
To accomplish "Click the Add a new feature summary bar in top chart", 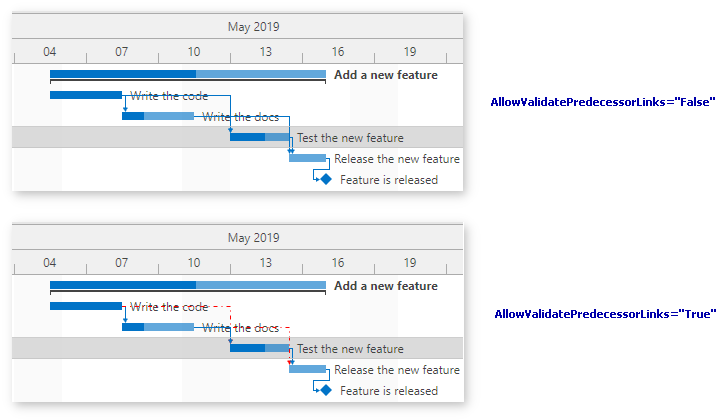I will [x=188, y=74].
